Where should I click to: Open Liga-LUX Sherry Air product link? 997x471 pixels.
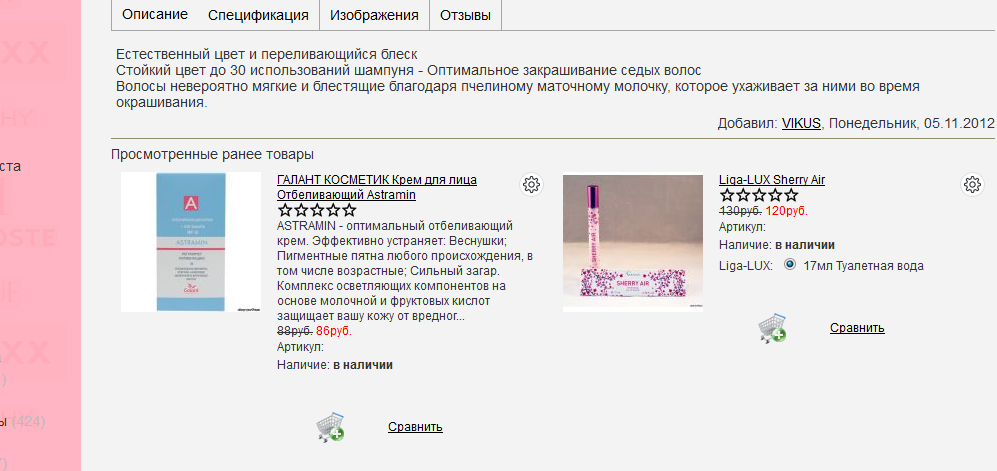(x=772, y=180)
